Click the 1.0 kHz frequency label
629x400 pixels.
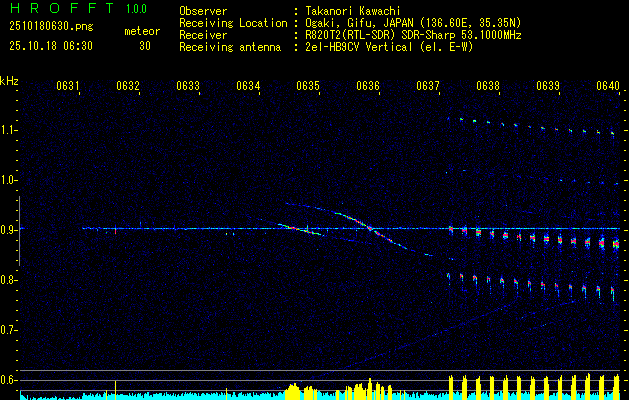click(8, 181)
